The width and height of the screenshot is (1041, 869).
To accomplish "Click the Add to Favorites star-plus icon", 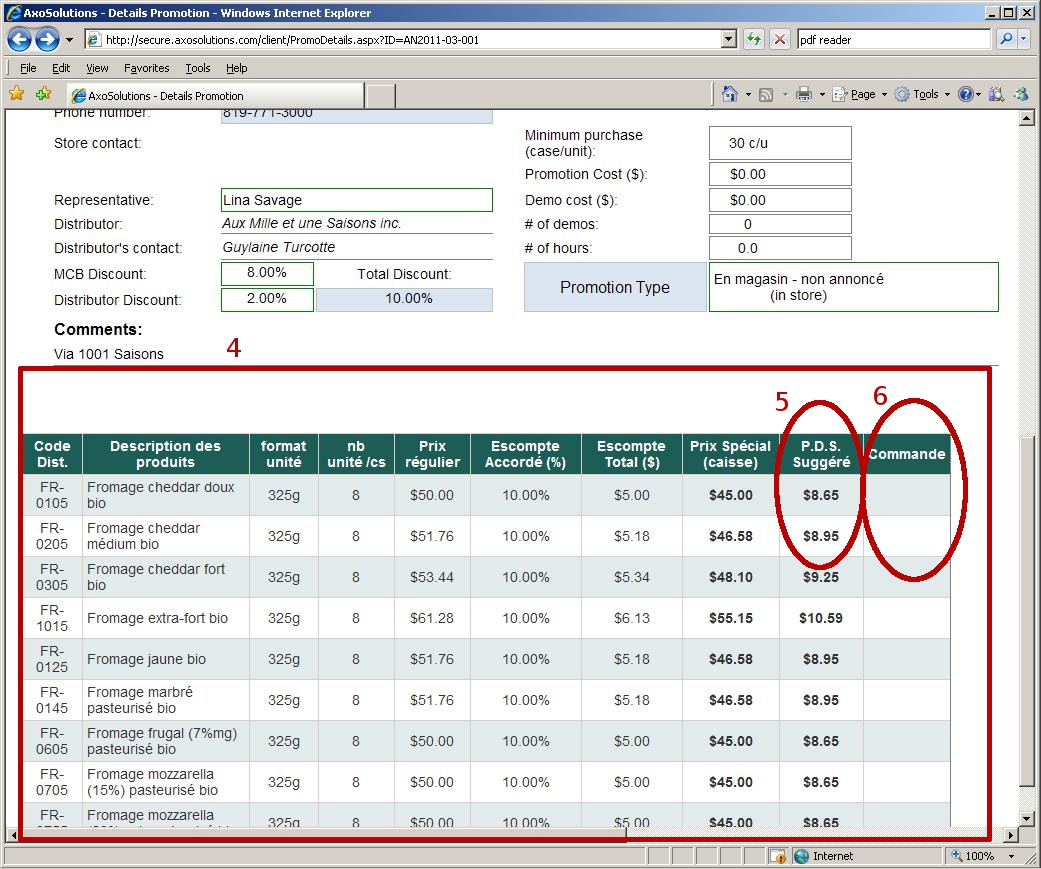I will [44, 94].
